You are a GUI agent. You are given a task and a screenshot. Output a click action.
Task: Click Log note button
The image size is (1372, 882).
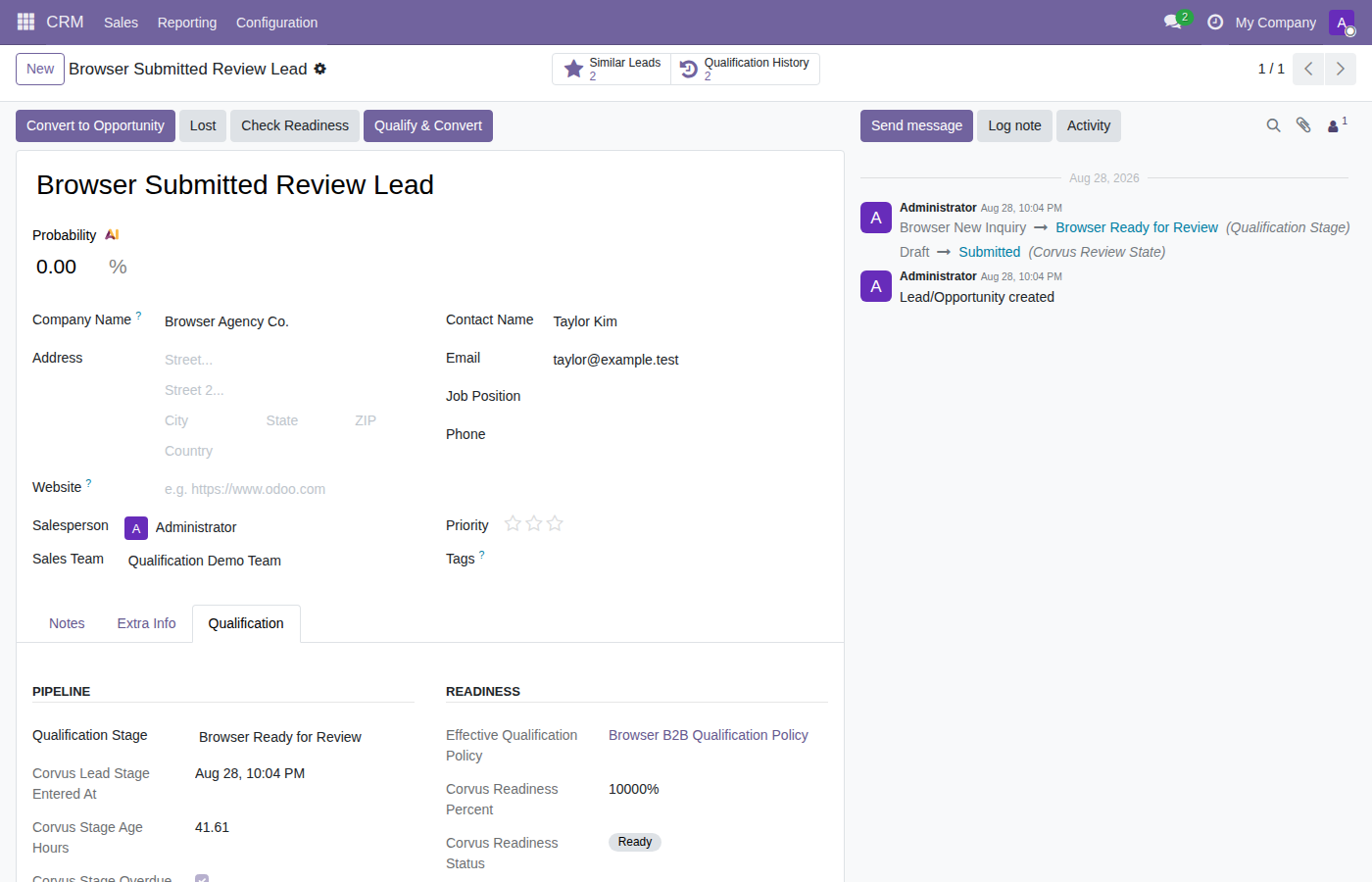point(1014,125)
